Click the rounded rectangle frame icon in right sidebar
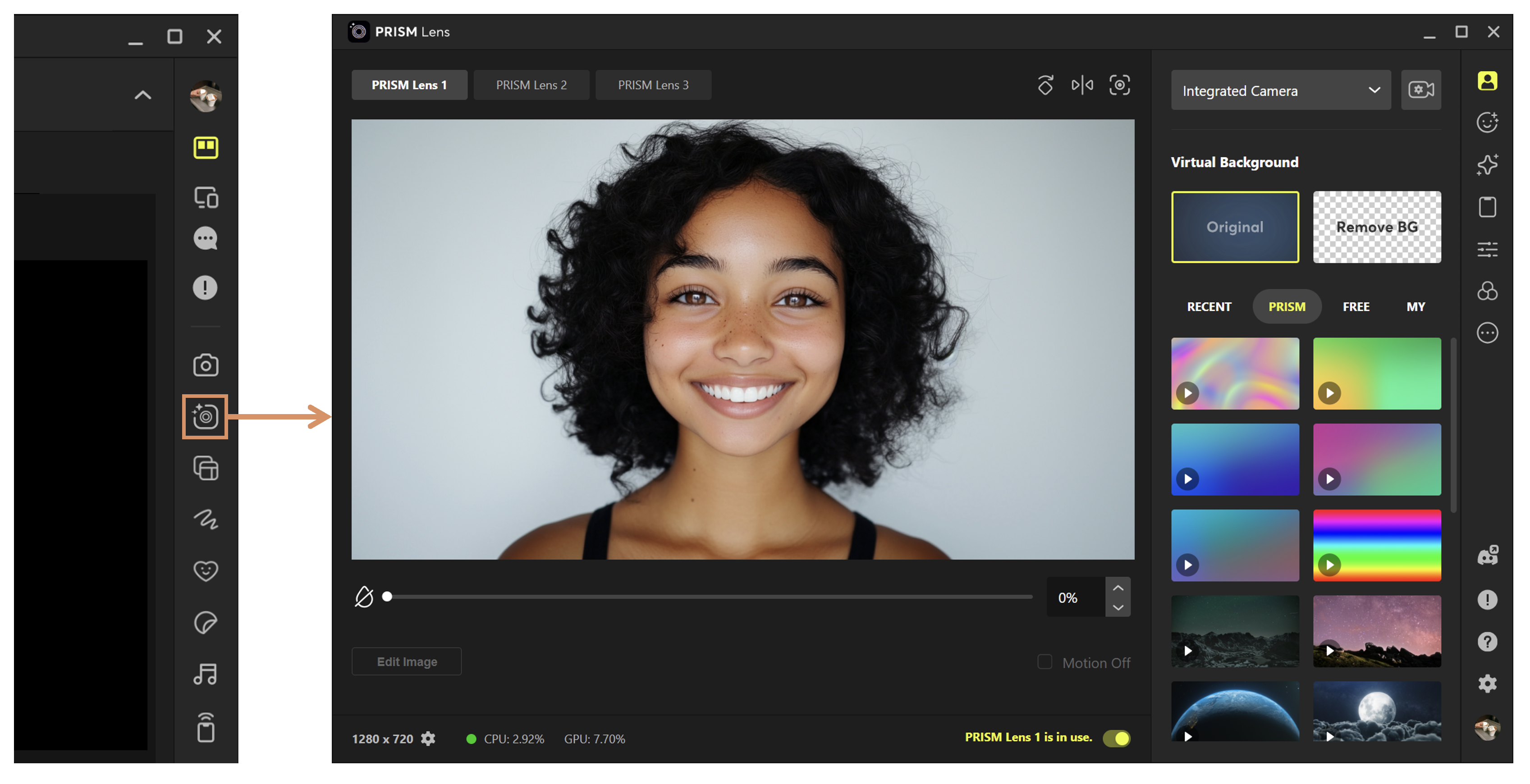 click(x=1487, y=206)
